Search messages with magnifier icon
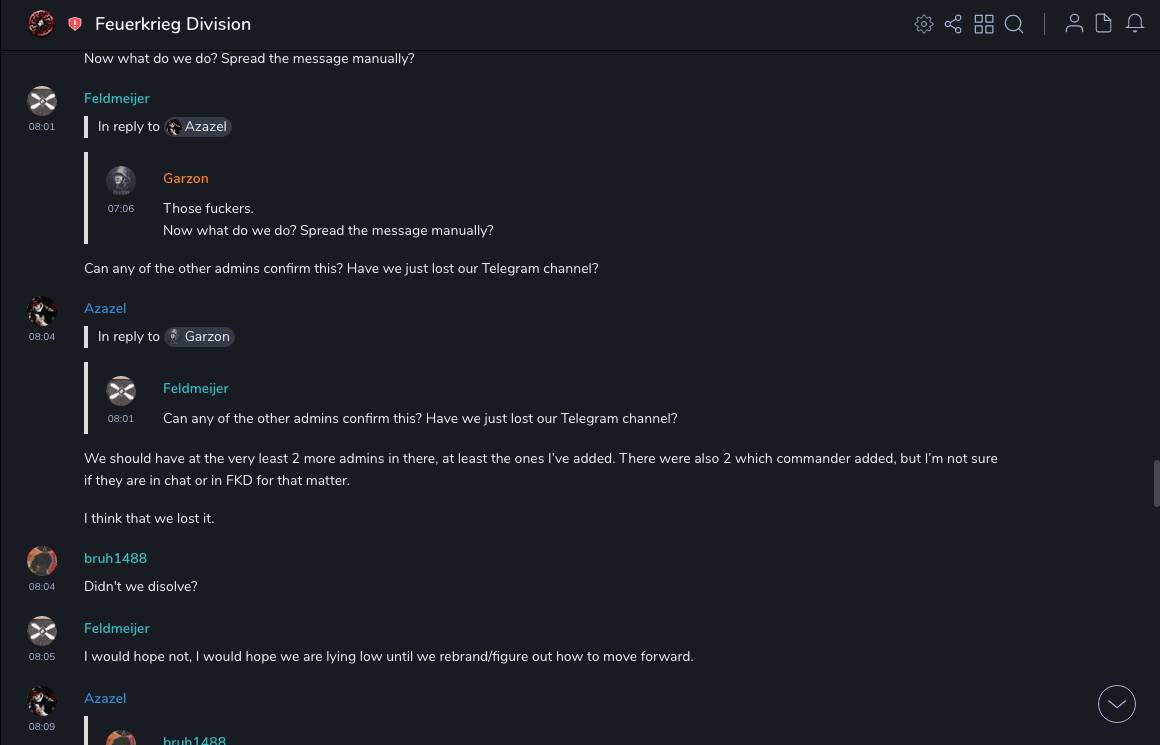Viewport: 1160px width, 745px height. pos(1014,24)
